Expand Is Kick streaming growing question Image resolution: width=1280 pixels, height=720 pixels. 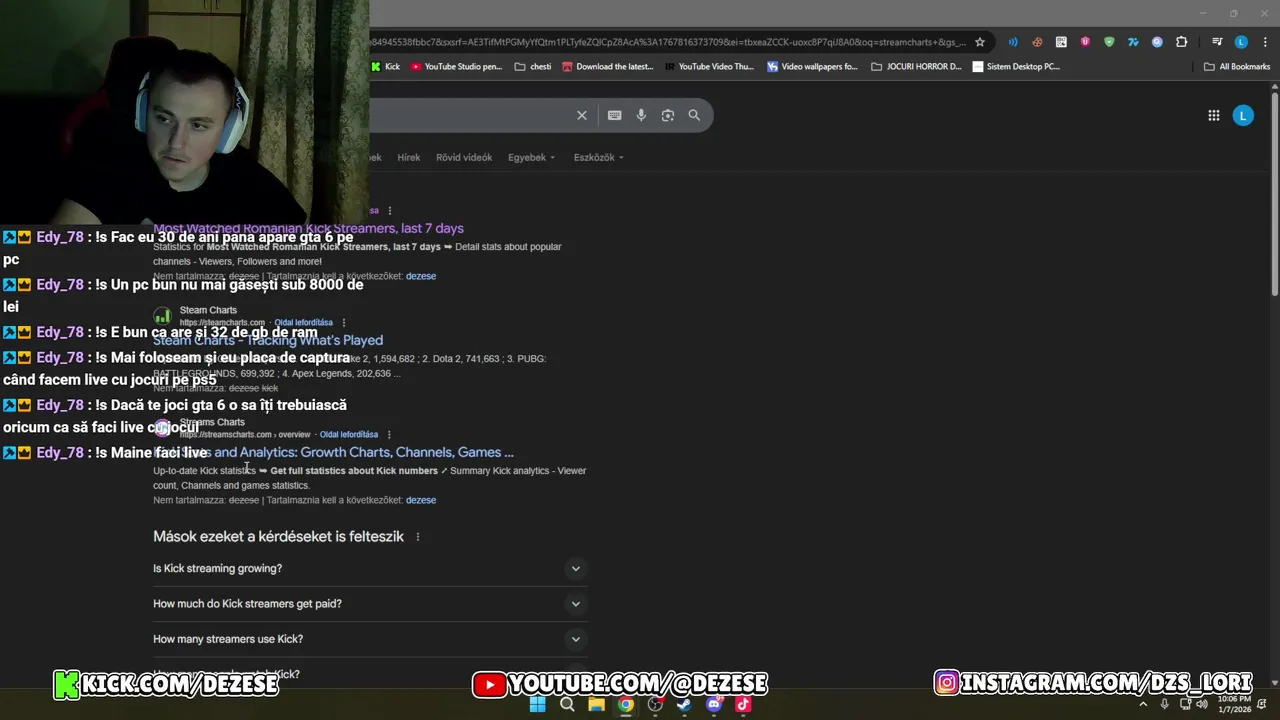click(x=368, y=568)
